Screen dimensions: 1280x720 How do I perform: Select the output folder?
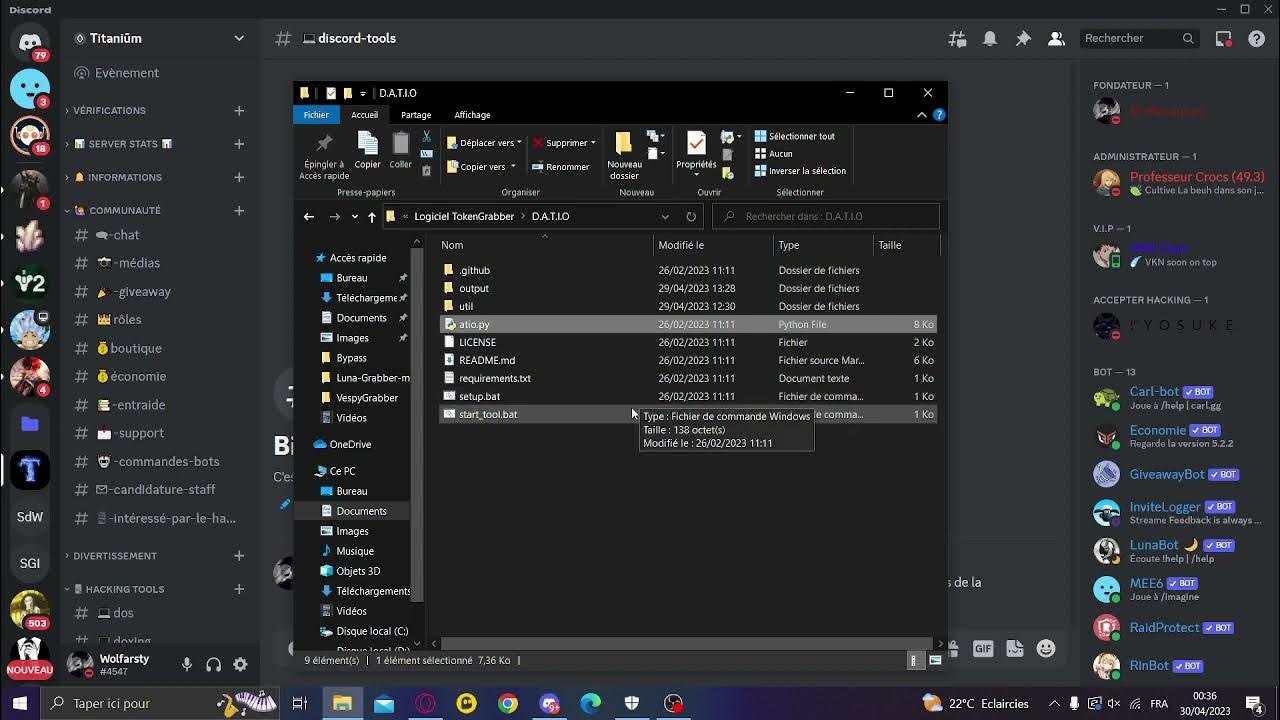click(688, 288)
